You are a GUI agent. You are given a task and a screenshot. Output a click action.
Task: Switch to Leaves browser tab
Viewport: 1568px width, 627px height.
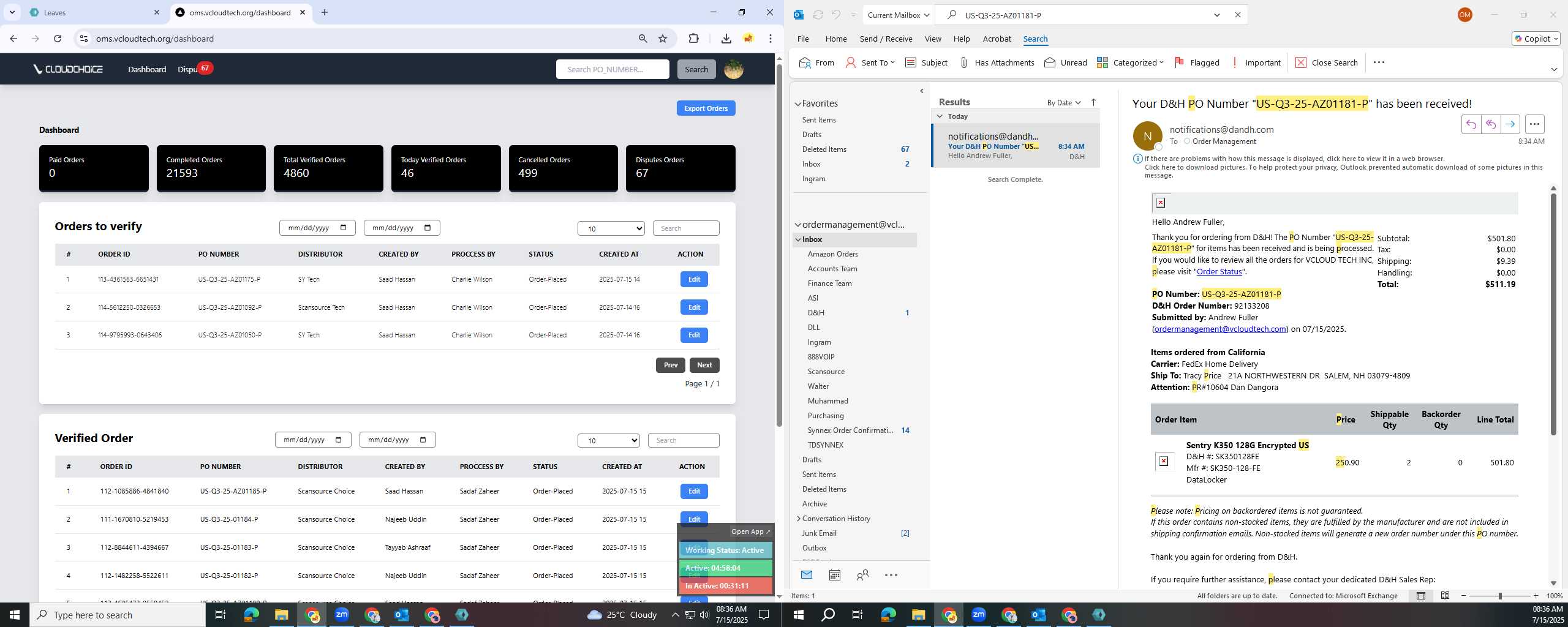[93, 12]
